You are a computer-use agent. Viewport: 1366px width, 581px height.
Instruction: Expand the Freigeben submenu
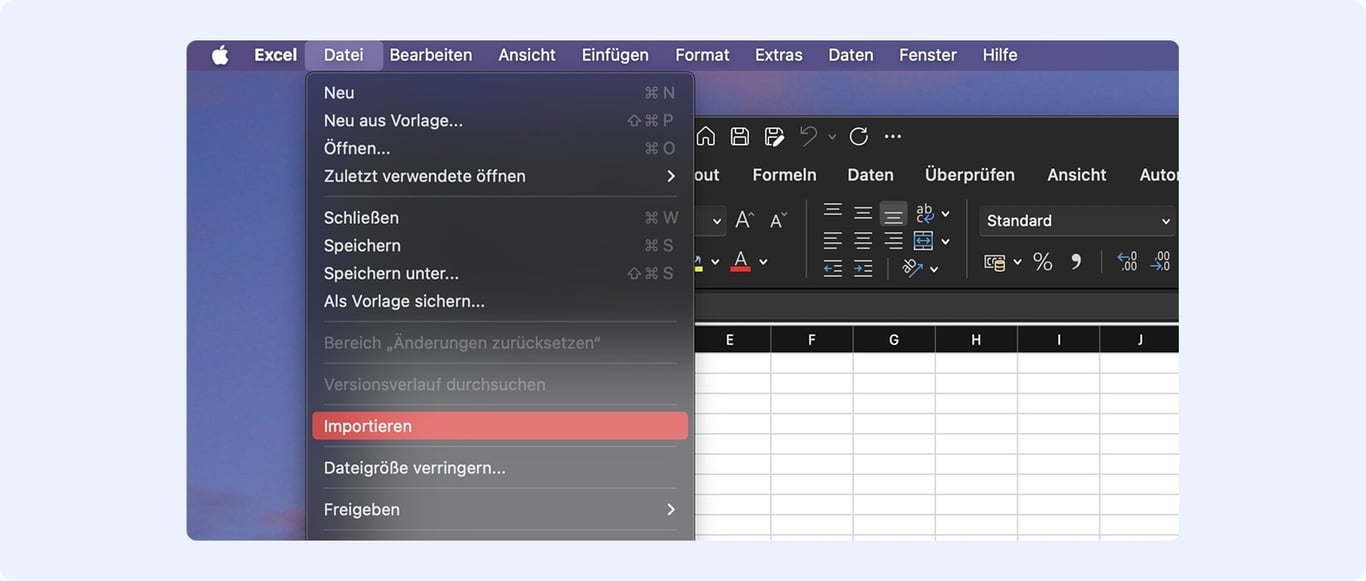[499, 510]
